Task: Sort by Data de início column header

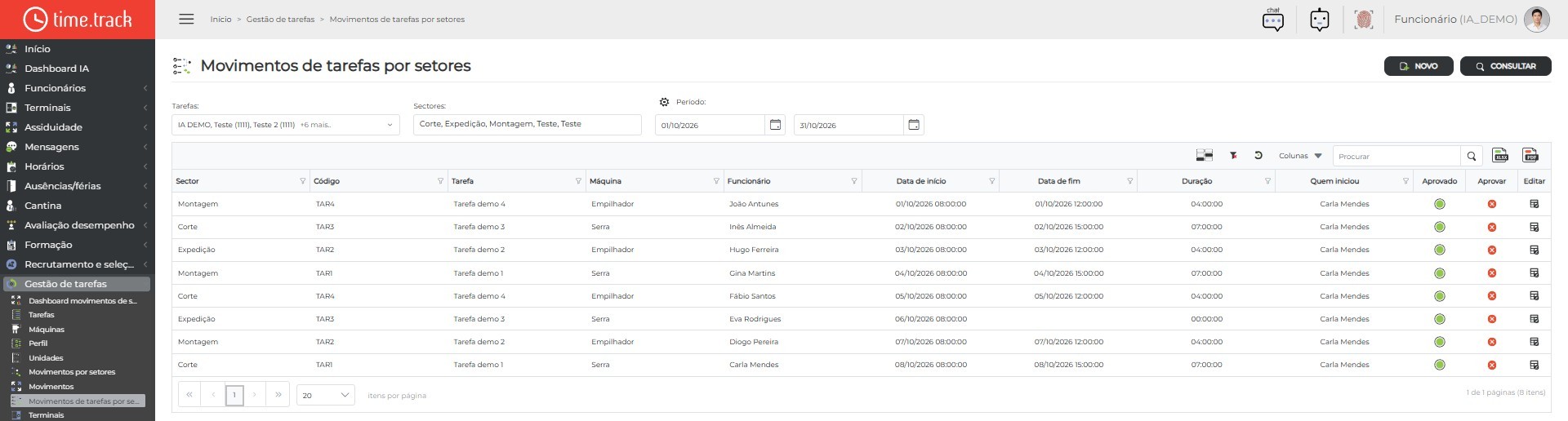Action: (x=921, y=181)
